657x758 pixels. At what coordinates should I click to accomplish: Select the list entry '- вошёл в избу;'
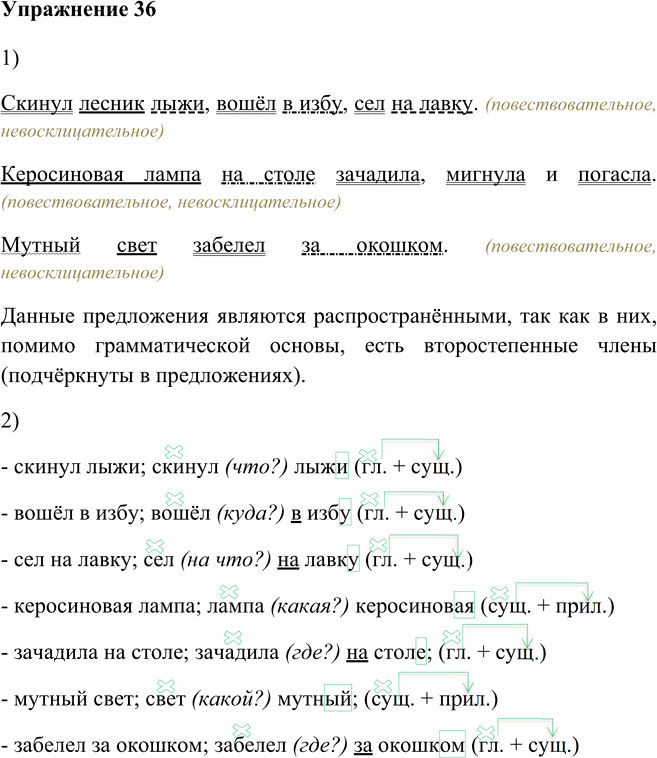coord(73,513)
